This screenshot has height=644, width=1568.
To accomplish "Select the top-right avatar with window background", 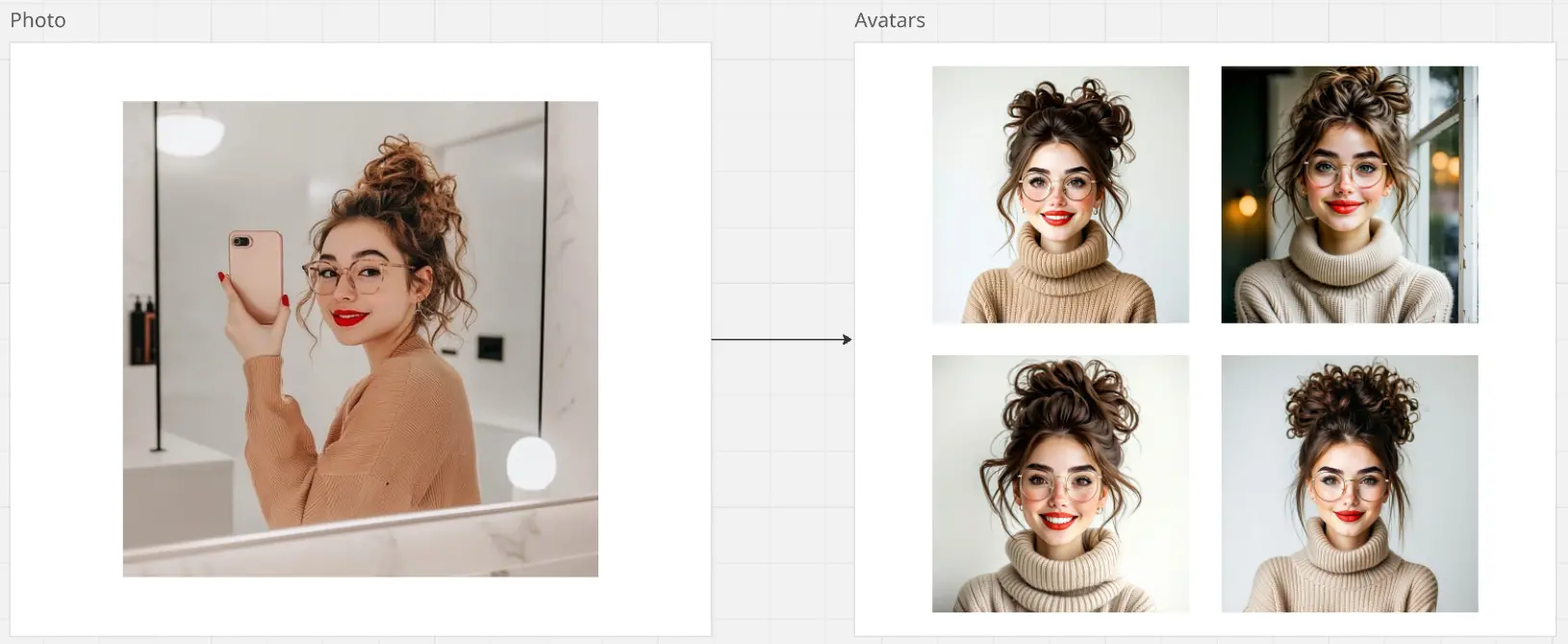I will pyautogui.click(x=1349, y=194).
